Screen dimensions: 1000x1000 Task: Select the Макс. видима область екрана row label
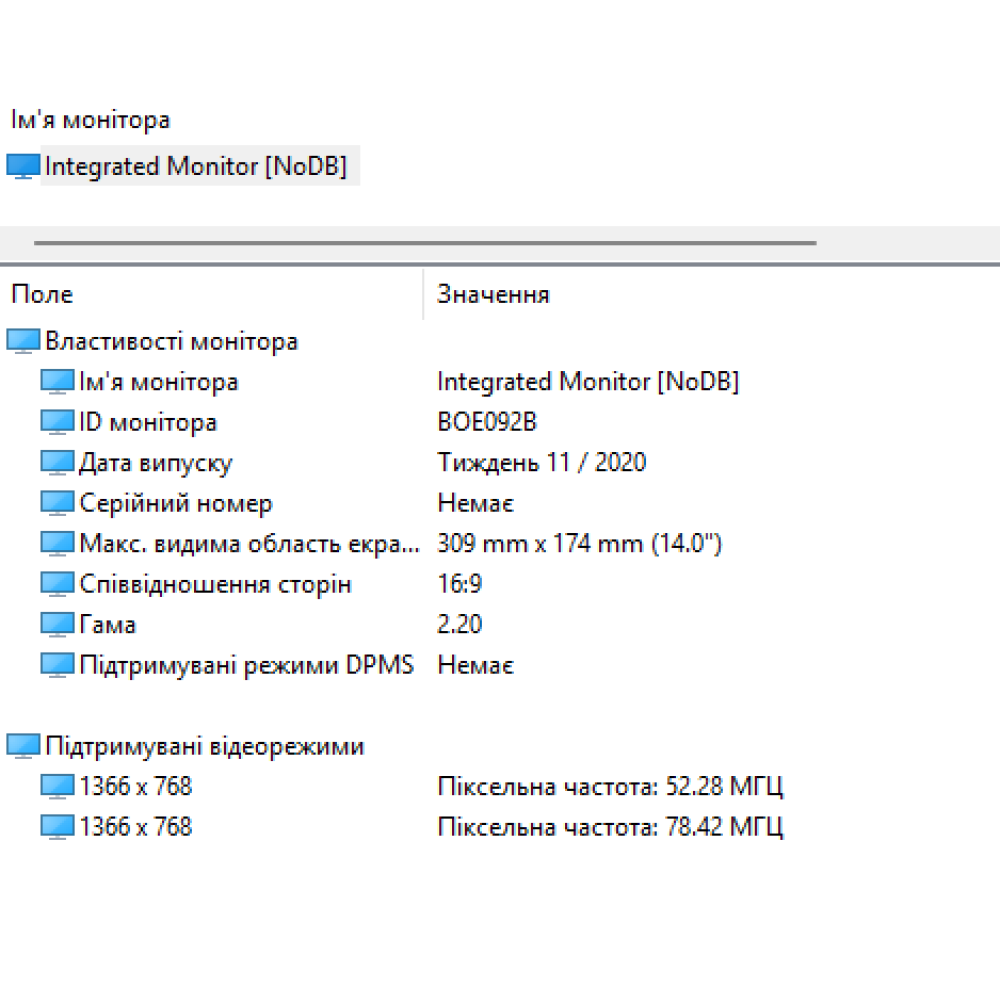[x=248, y=544]
